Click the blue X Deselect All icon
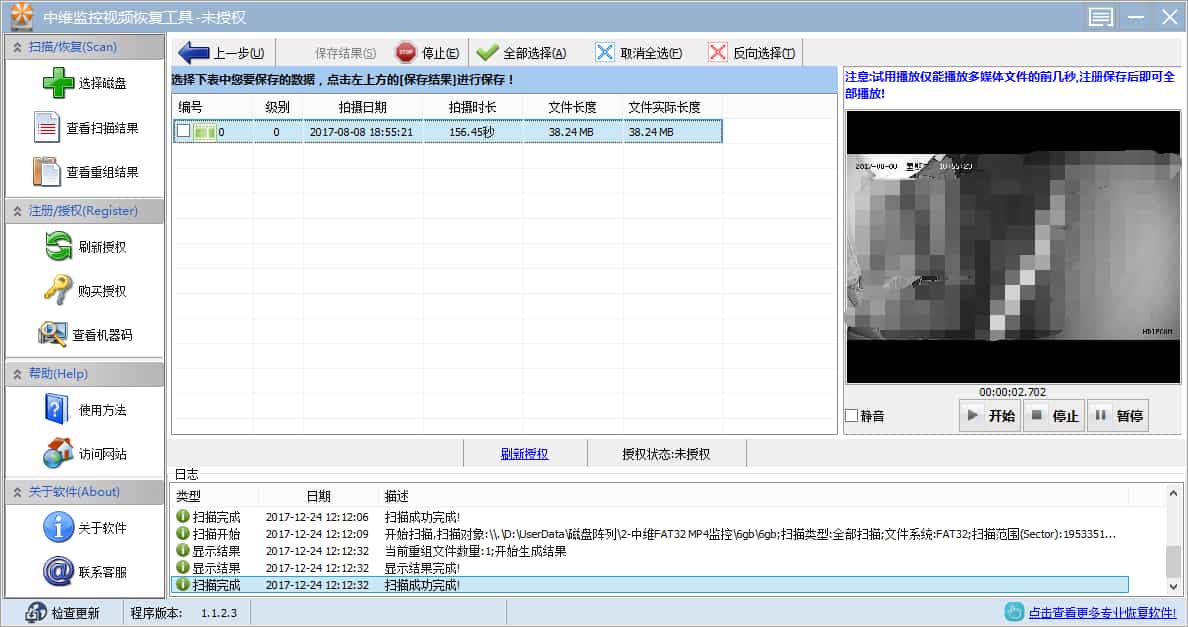The width and height of the screenshot is (1188, 627). (605, 52)
